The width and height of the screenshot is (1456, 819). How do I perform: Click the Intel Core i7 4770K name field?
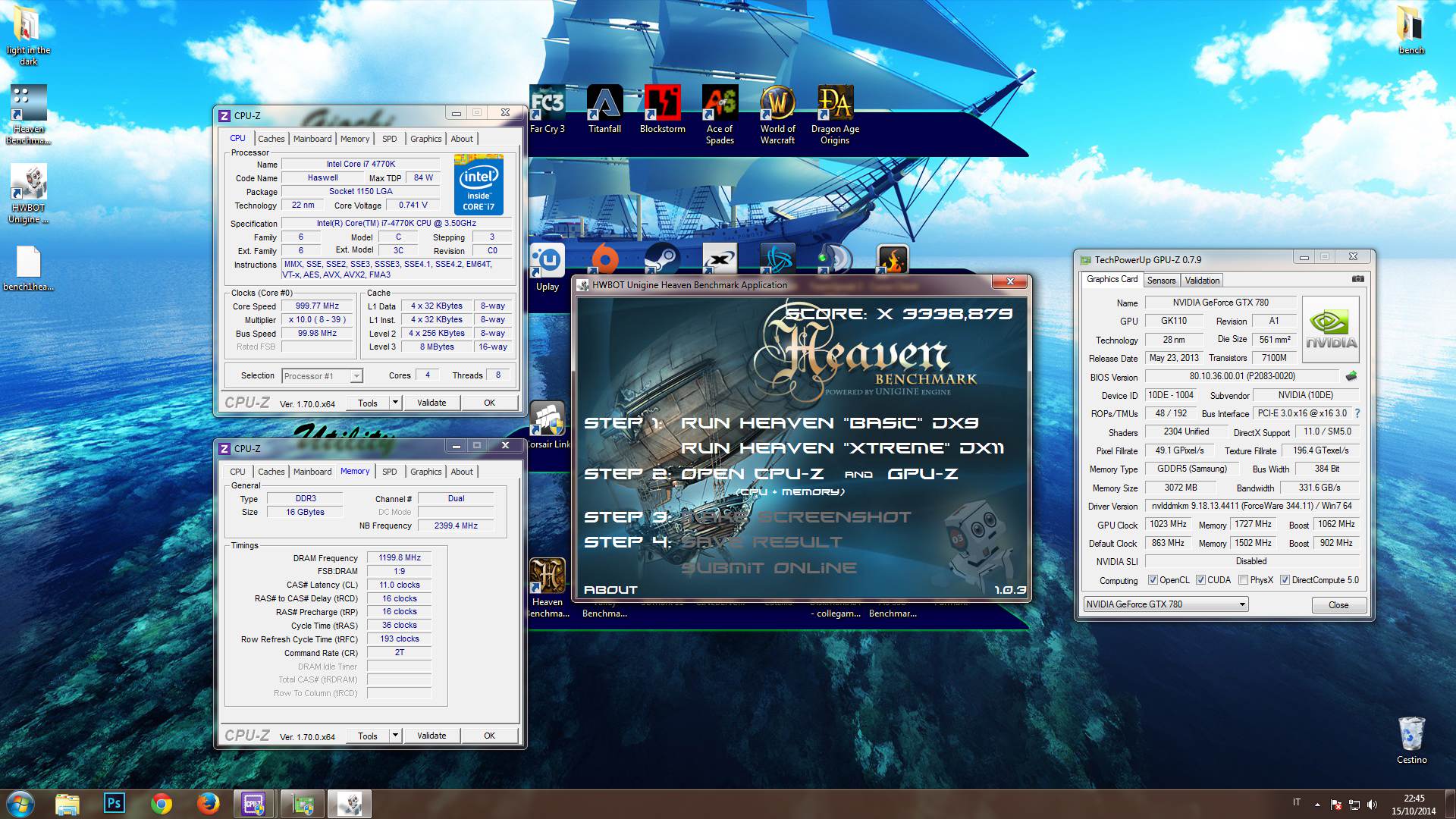pos(361,164)
